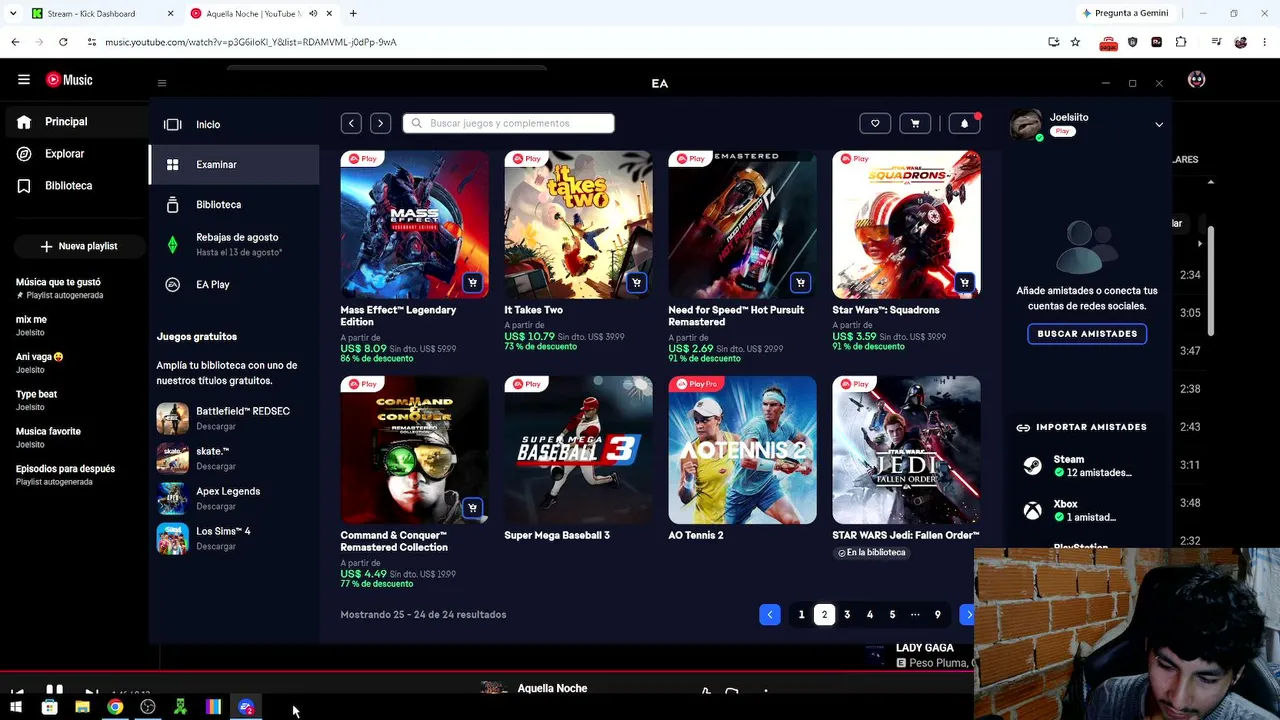The height and width of the screenshot is (720, 1280).
Task: Click Apex Legends free game icon
Action: point(172,498)
